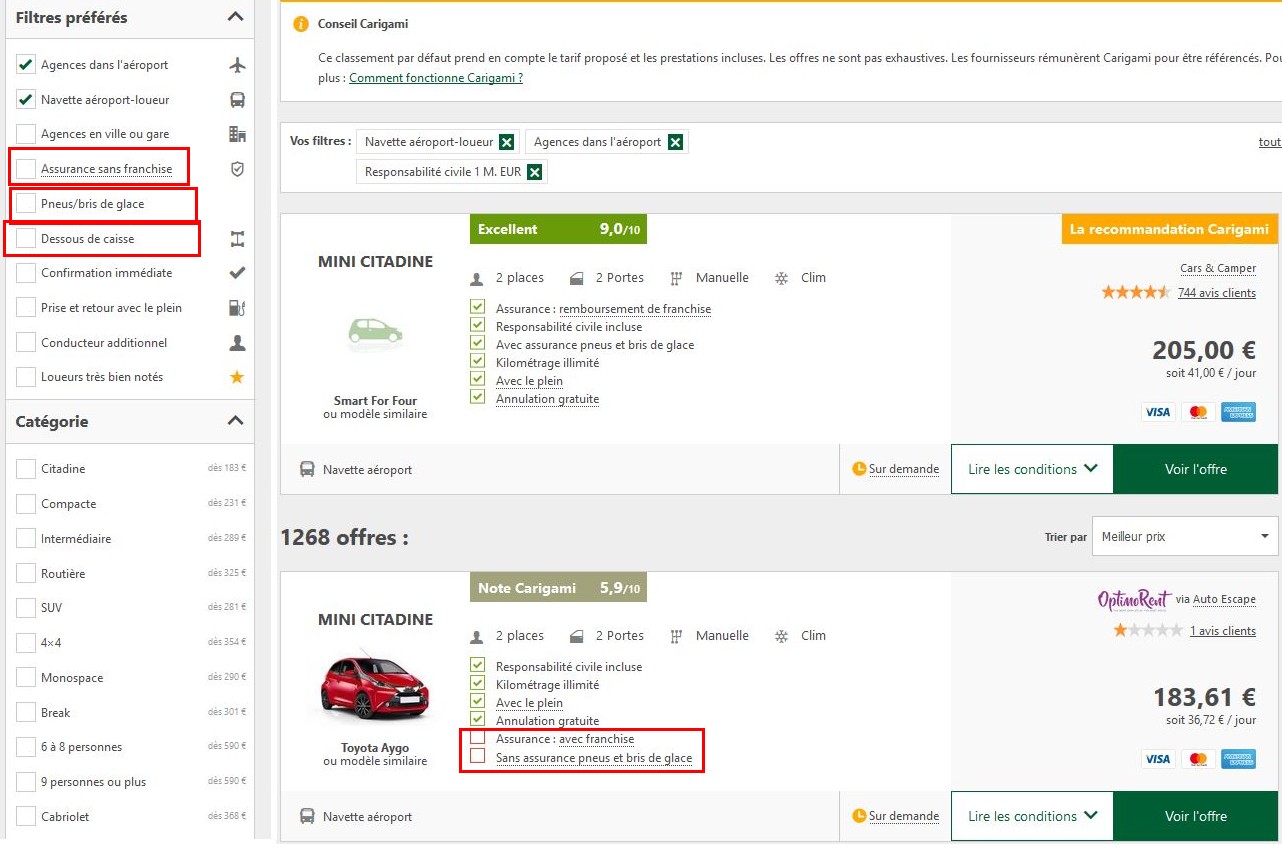Screen dimensions: 1282x849
Task: Remove the Navette aéroport-loueur filter tag
Action: (507, 142)
